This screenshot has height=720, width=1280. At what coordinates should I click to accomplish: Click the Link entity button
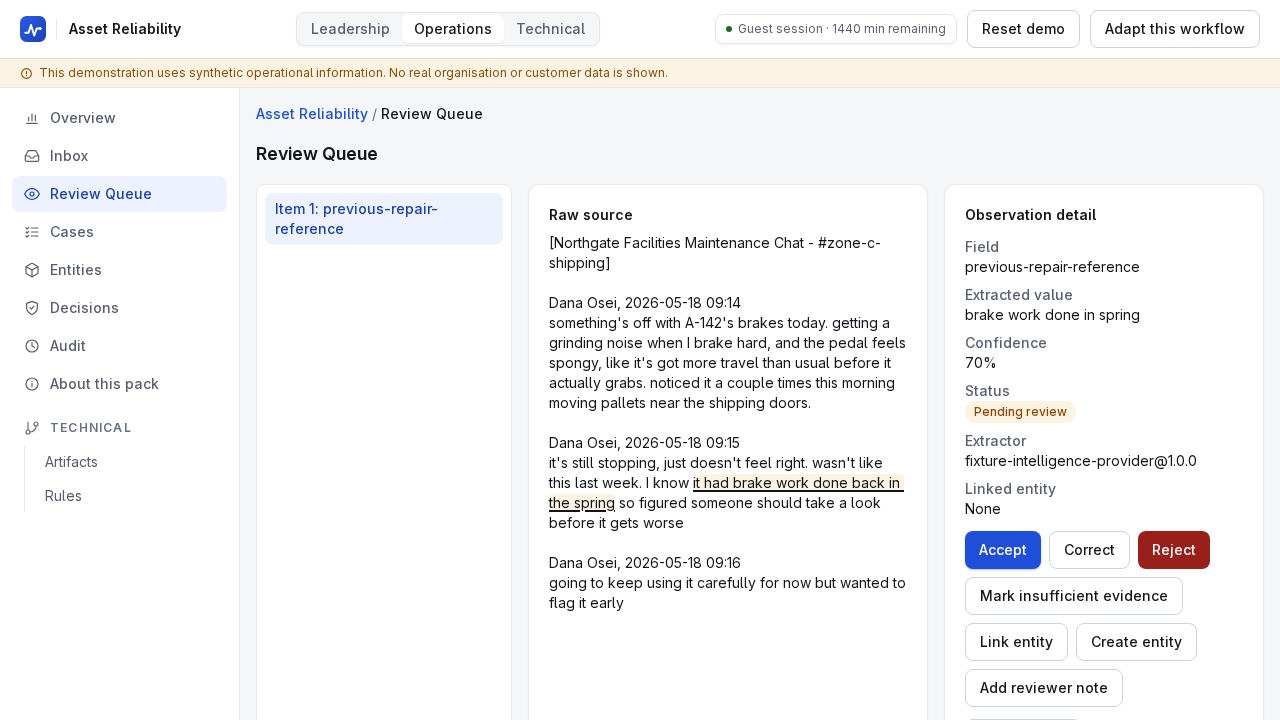click(1016, 642)
